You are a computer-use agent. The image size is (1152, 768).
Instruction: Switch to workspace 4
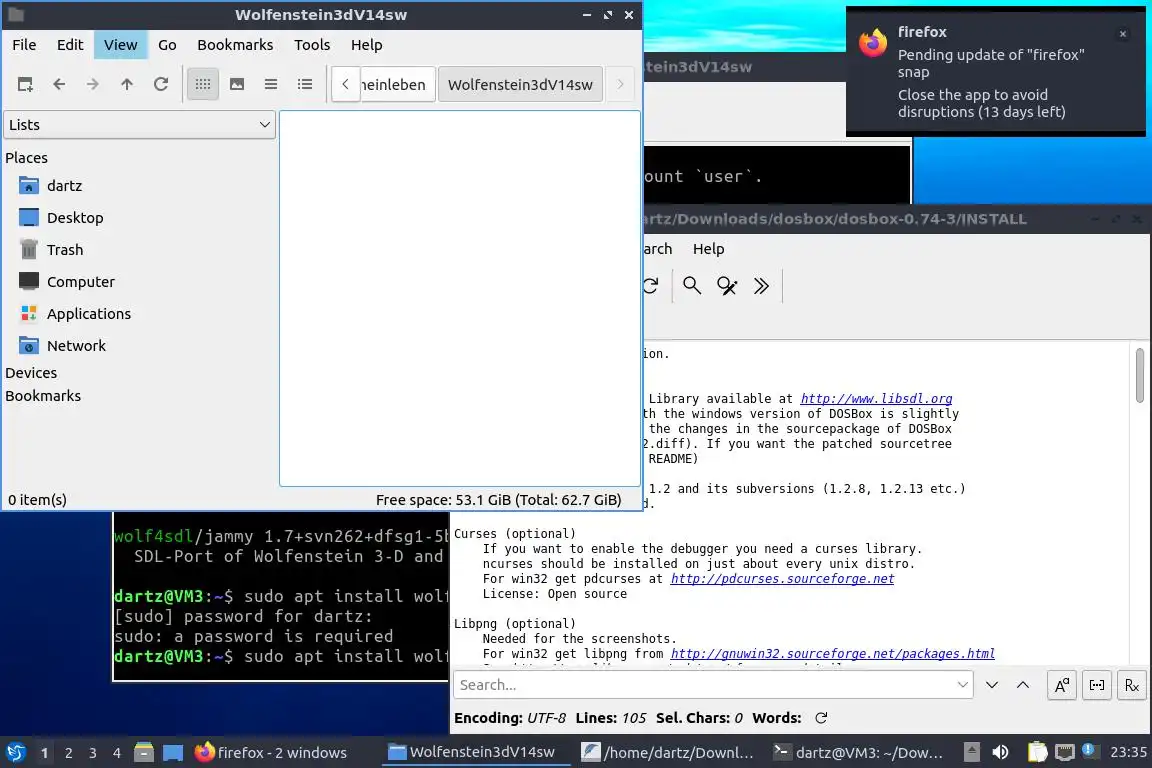[117, 753]
